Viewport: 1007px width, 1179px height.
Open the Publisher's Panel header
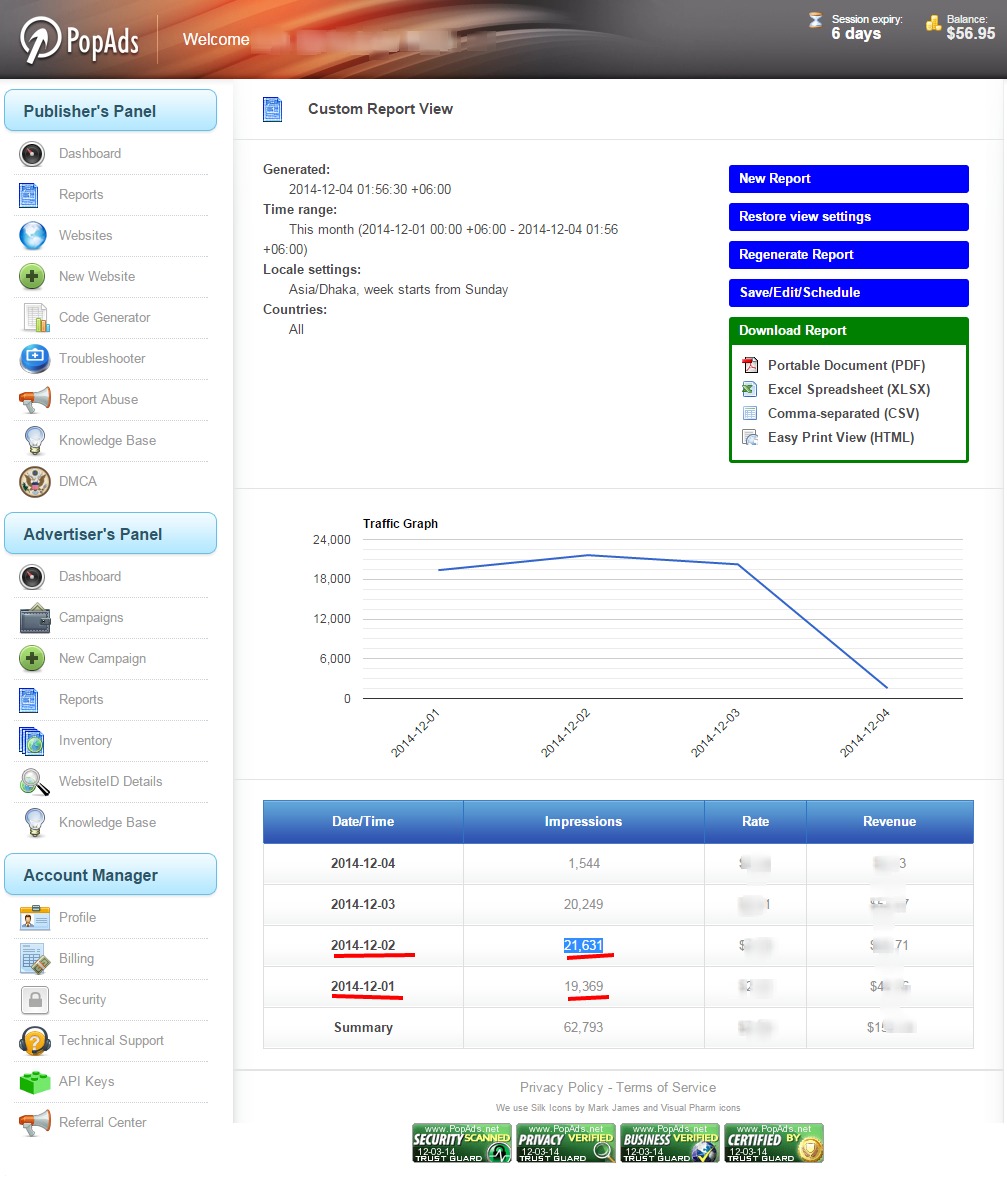point(111,111)
